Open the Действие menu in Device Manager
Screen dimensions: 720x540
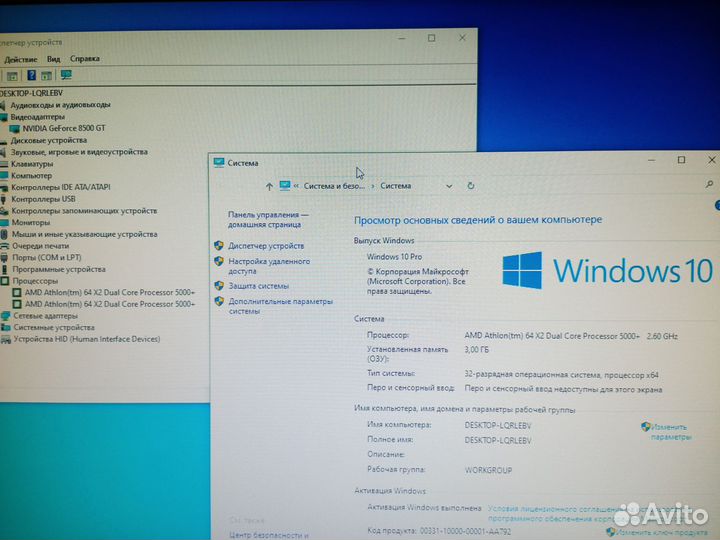coord(20,59)
